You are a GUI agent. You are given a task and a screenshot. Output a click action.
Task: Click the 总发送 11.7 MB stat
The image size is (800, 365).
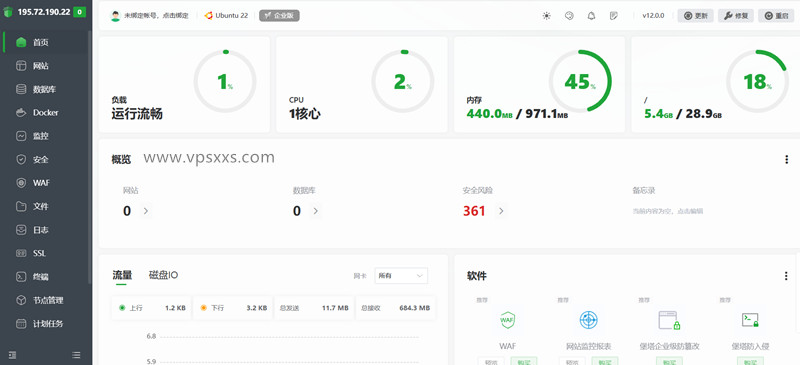pyautogui.click(x=314, y=308)
